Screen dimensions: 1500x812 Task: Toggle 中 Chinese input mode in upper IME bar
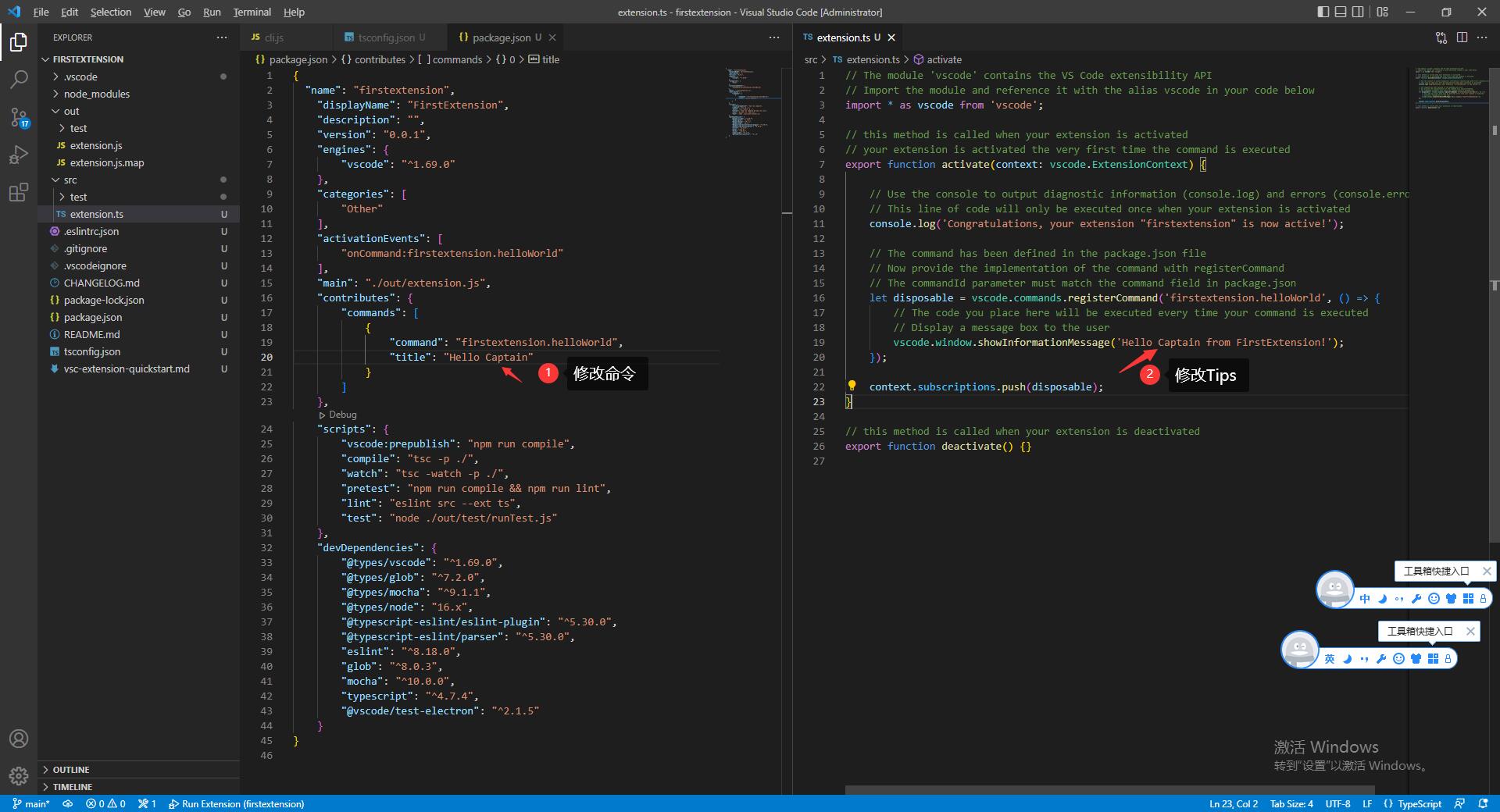(1365, 599)
